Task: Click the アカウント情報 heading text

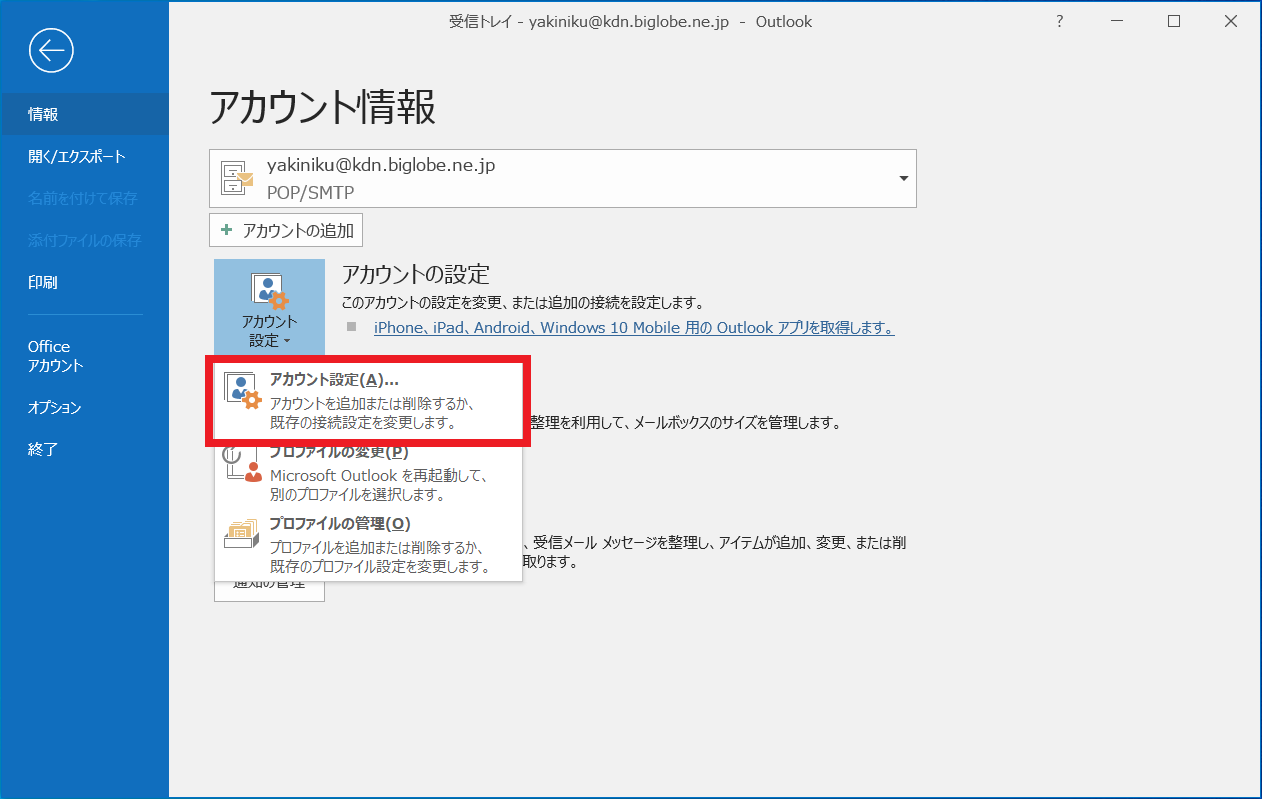Action: coord(323,106)
